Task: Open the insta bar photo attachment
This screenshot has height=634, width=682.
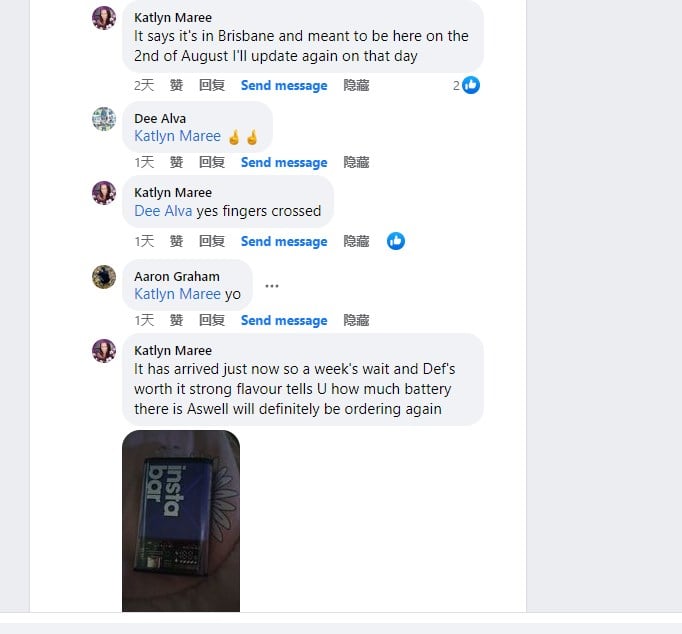Action: tap(181, 521)
